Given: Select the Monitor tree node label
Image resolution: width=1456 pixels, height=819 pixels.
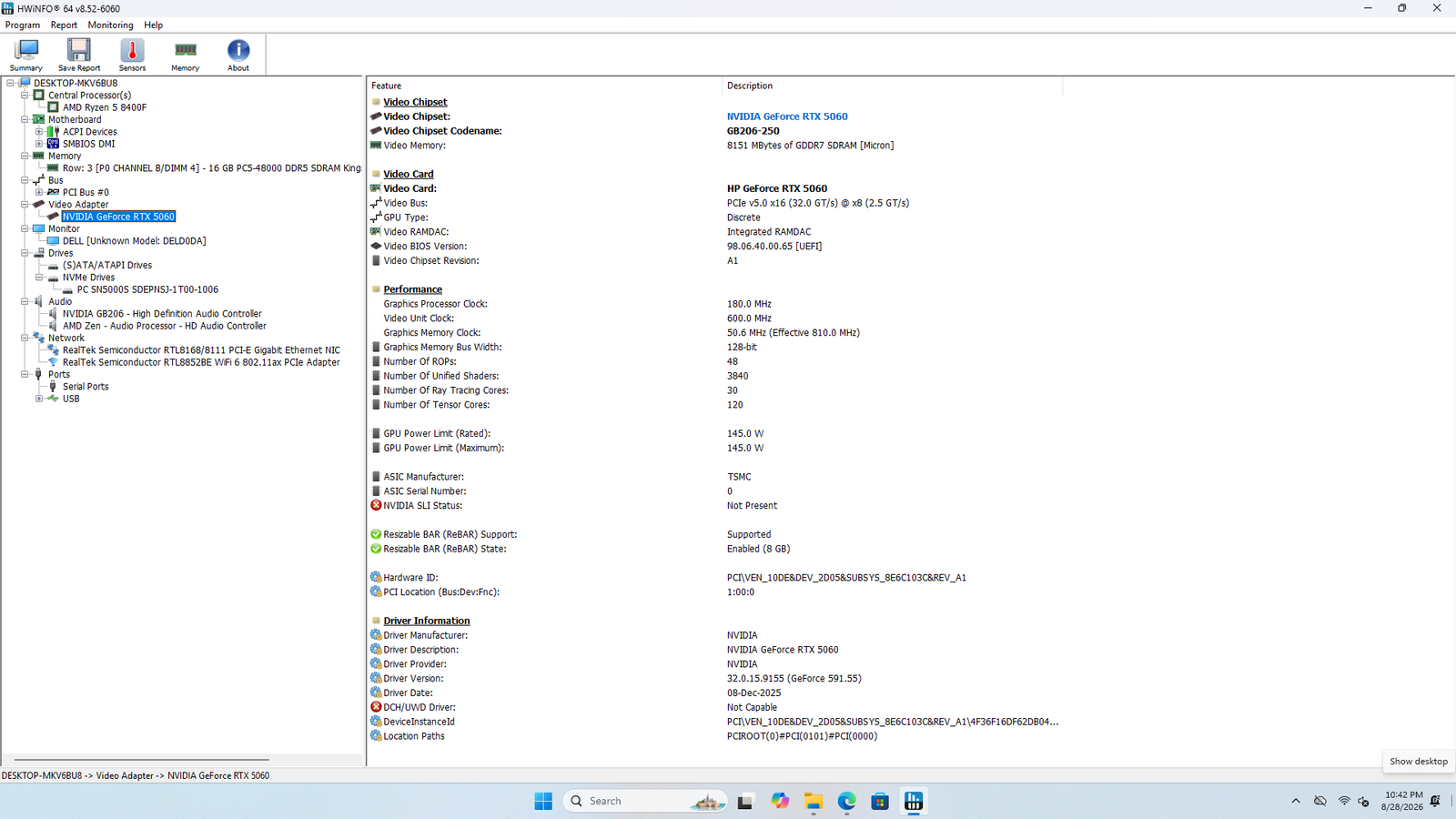Looking at the screenshot, I should point(64,229).
